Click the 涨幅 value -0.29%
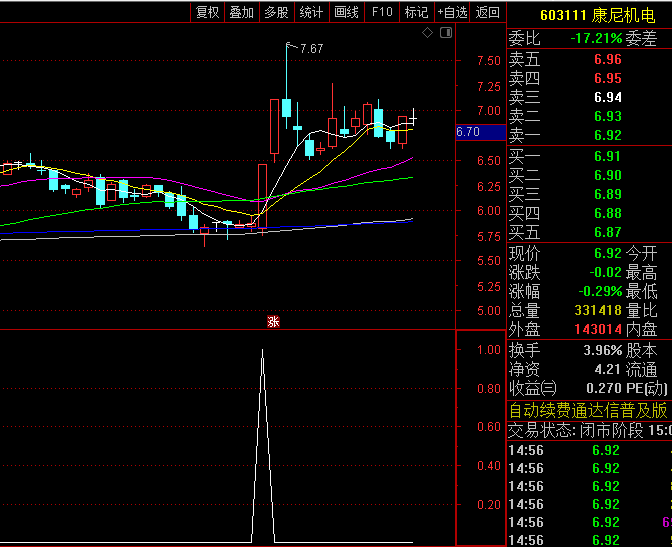 pos(600,291)
